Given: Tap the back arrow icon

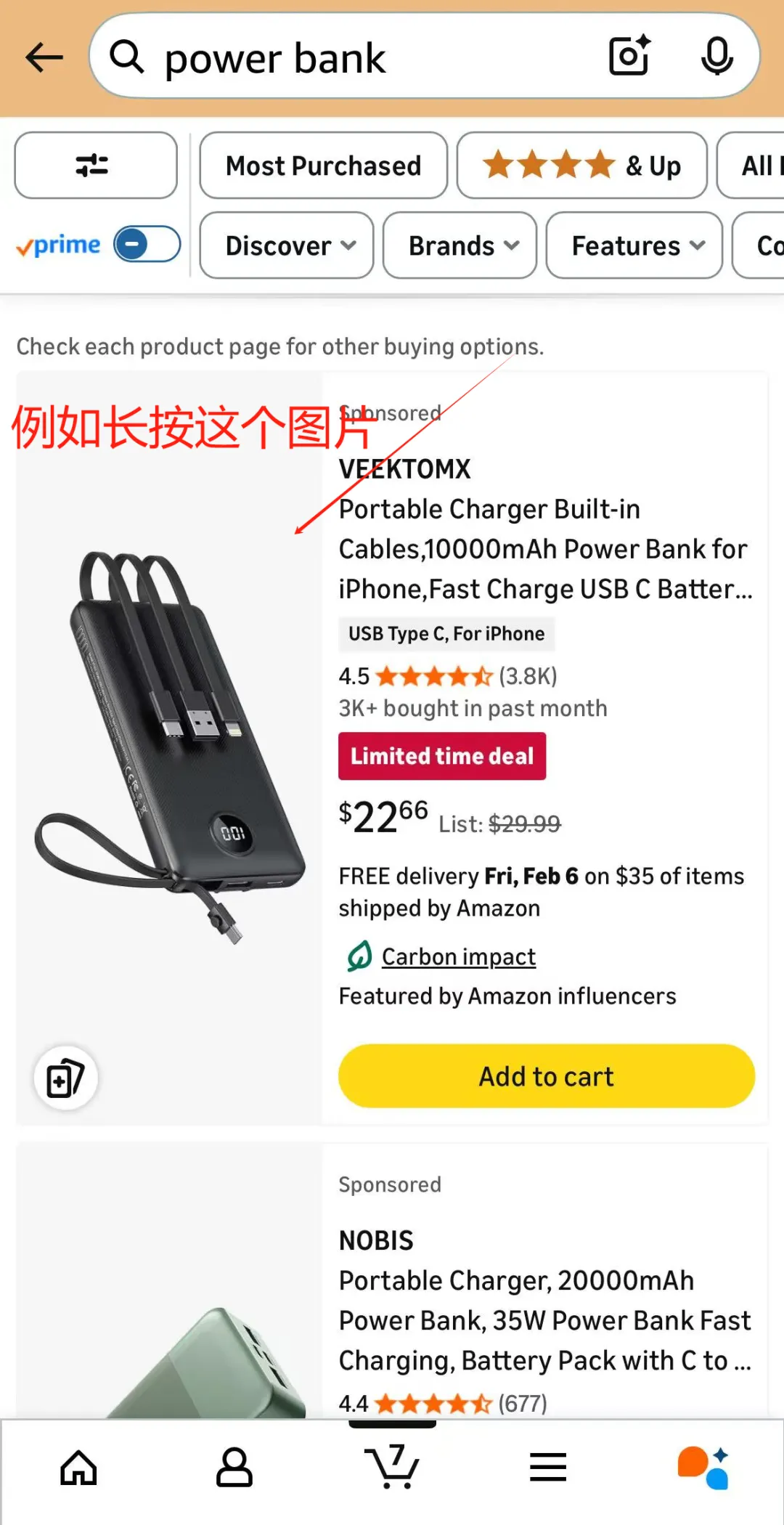Looking at the screenshot, I should 44,57.
